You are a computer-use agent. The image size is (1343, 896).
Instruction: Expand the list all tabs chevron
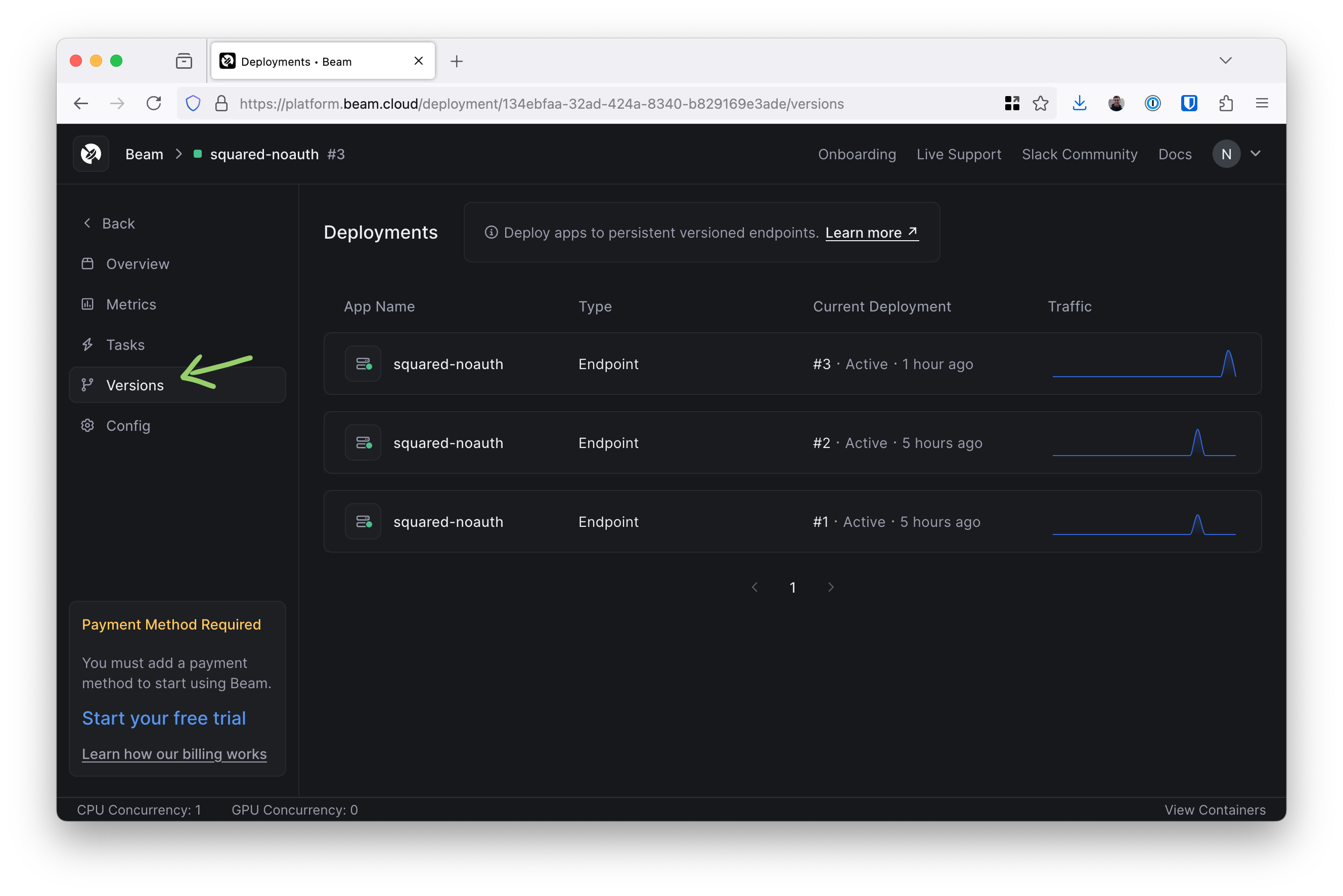[1225, 61]
